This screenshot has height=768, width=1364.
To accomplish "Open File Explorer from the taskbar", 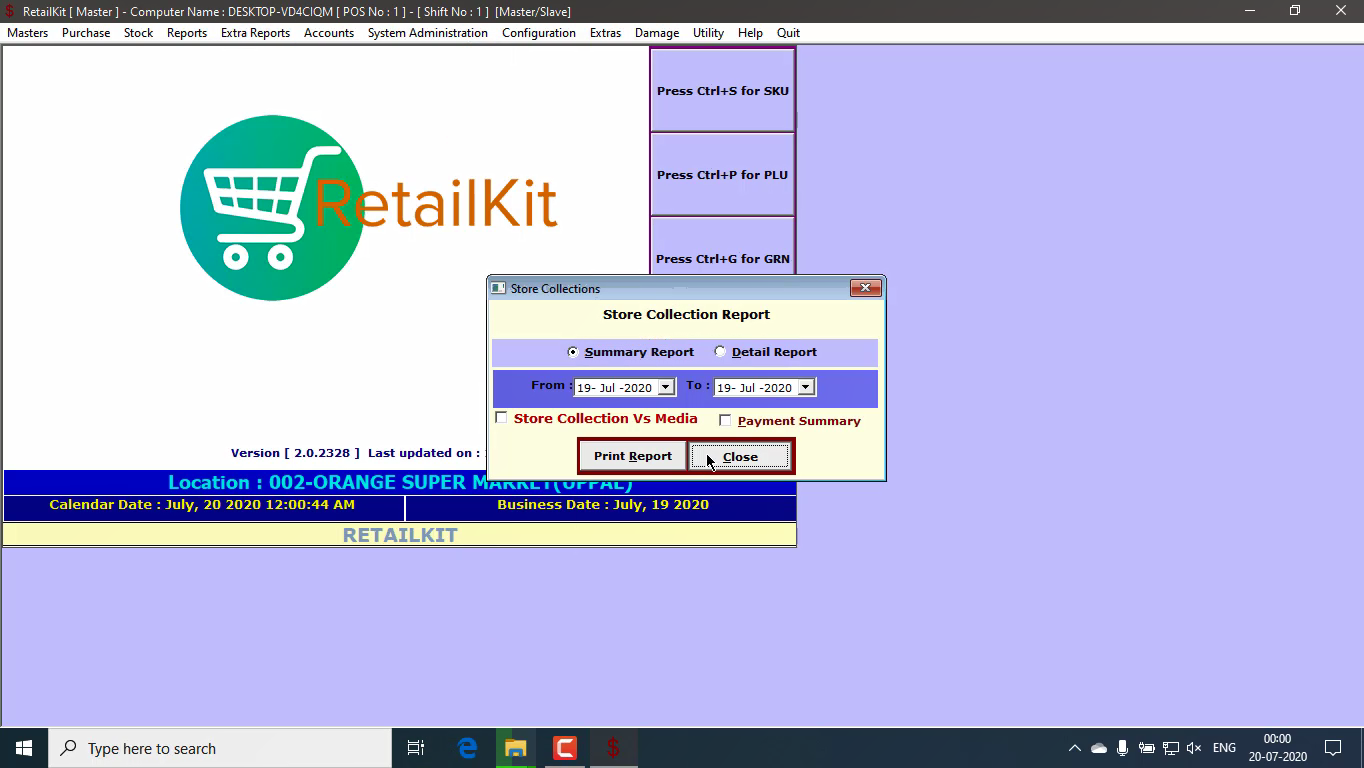I will pos(516,748).
